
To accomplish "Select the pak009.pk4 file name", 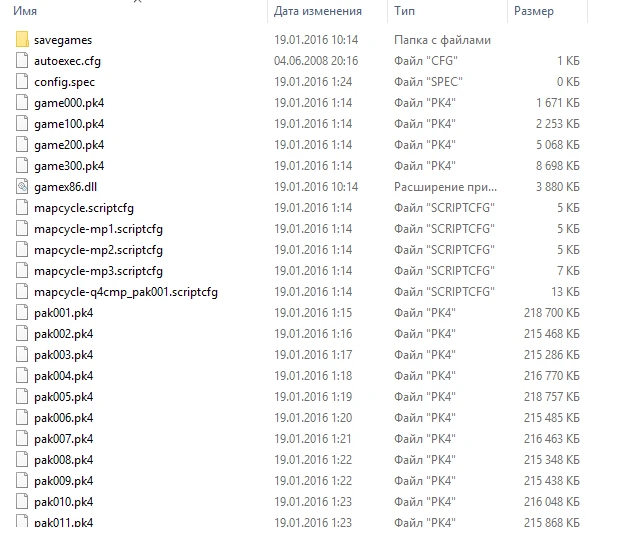I will 63,481.
